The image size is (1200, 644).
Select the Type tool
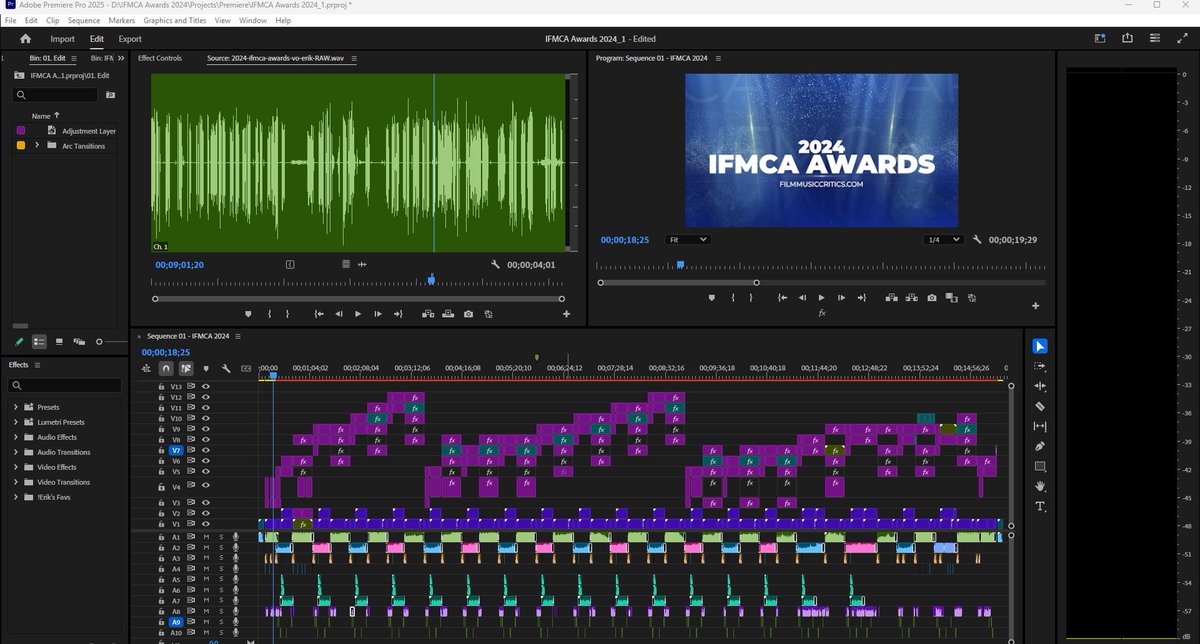[x=1040, y=506]
